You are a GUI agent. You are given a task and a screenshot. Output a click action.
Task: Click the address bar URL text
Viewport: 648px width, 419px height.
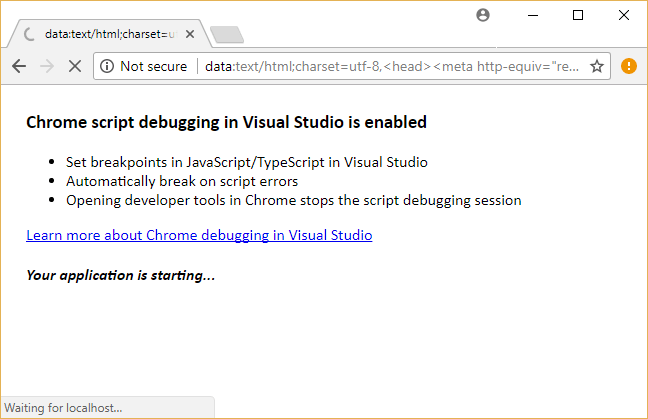pos(390,66)
